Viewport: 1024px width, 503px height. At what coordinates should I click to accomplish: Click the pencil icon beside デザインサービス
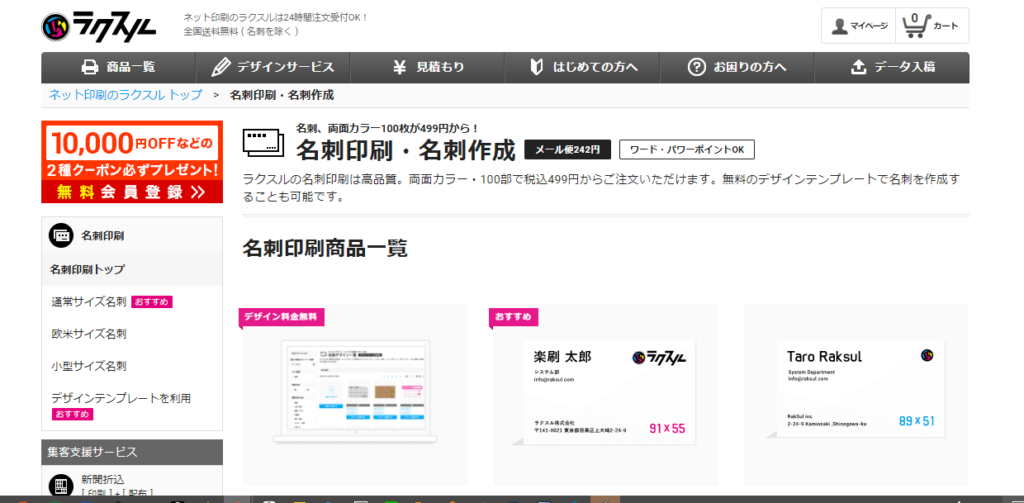coord(222,67)
